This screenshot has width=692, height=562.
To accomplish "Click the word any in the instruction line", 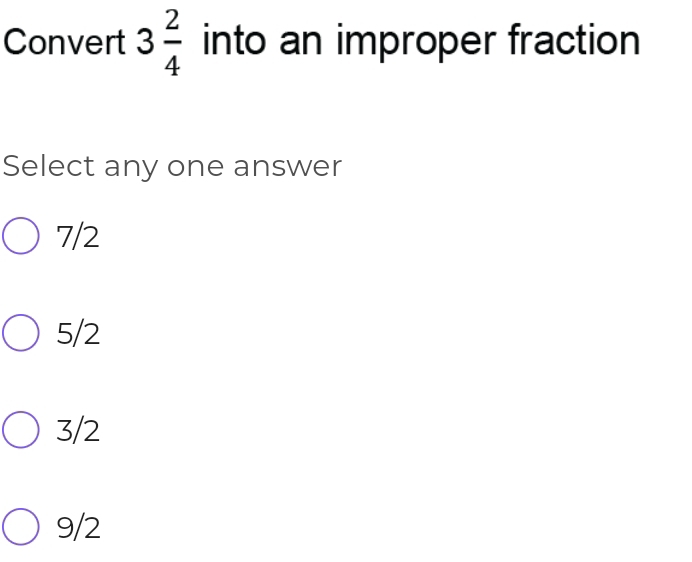I will point(130,168).
